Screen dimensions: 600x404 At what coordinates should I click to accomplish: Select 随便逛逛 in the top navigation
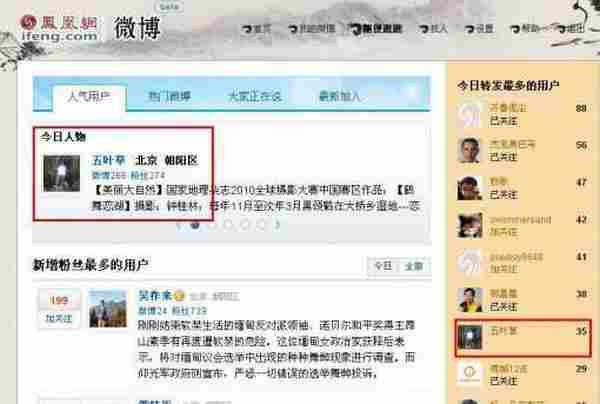pos(377,29)
